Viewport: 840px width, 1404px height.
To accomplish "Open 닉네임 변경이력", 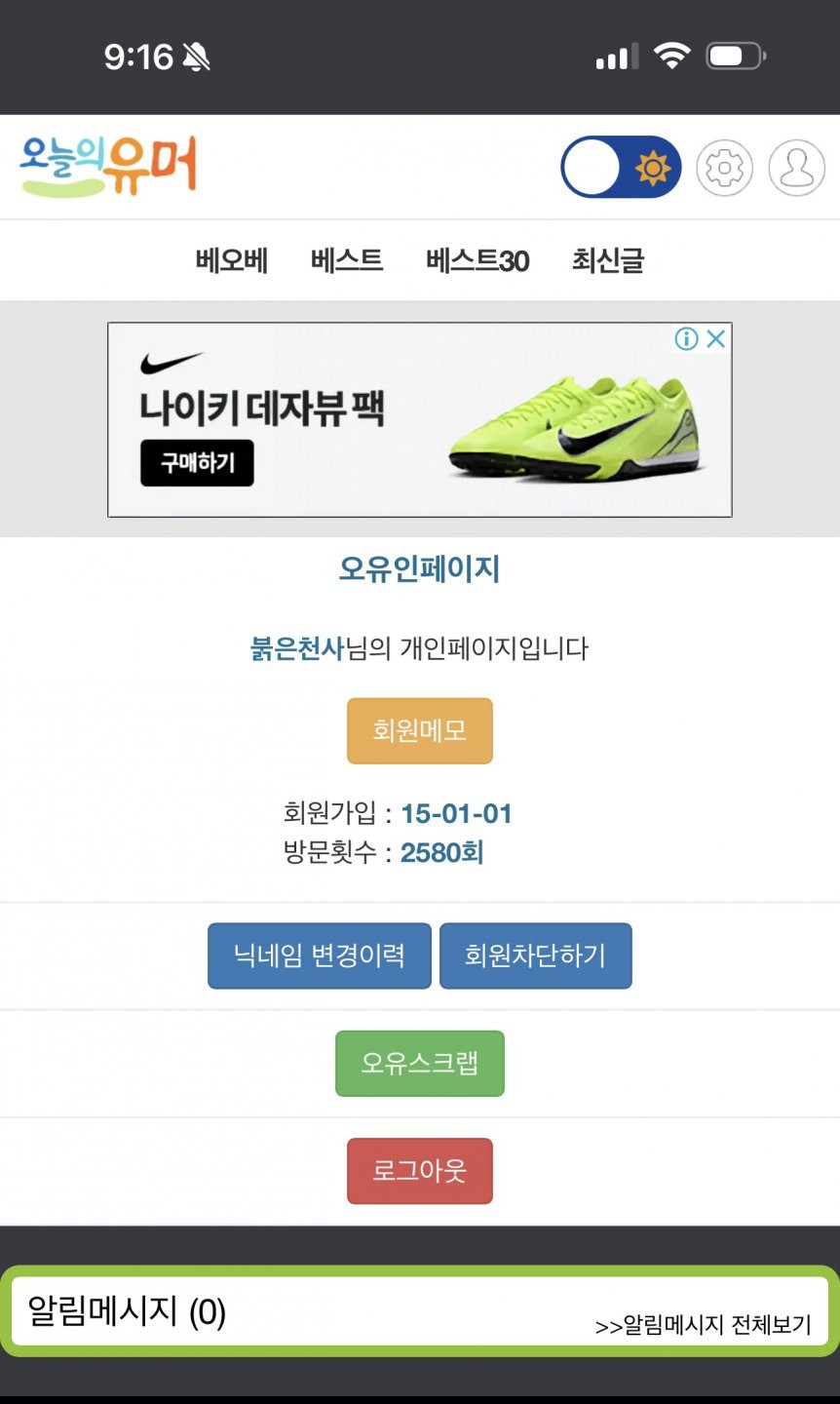I will pos(320,955).
